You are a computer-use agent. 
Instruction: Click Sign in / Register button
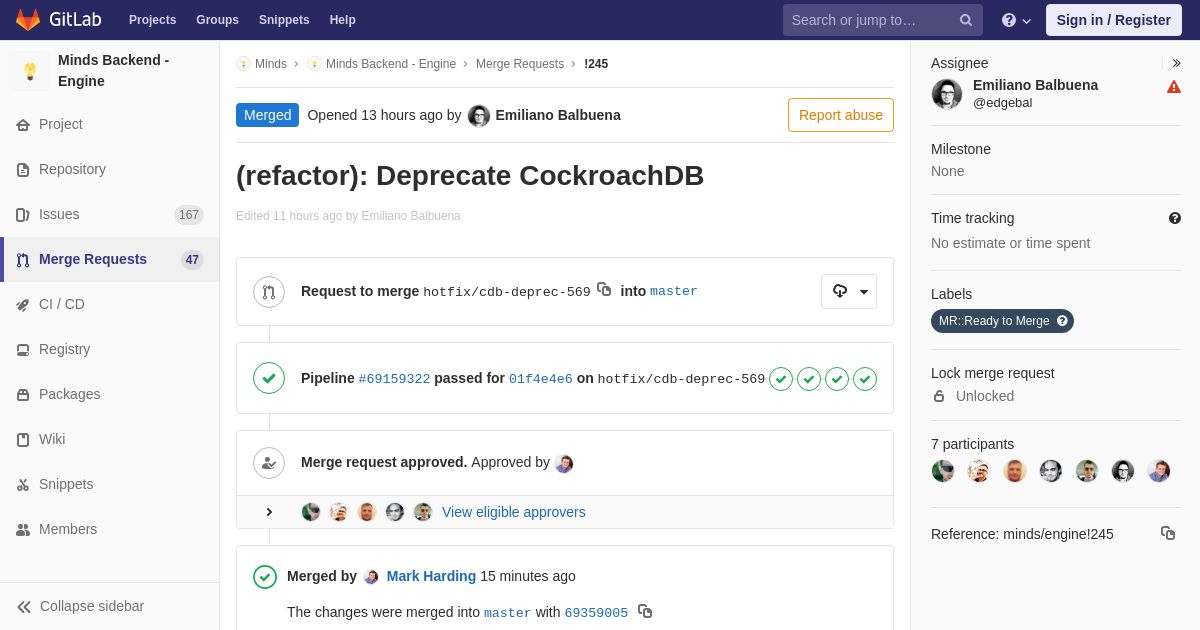(1113, 20)
